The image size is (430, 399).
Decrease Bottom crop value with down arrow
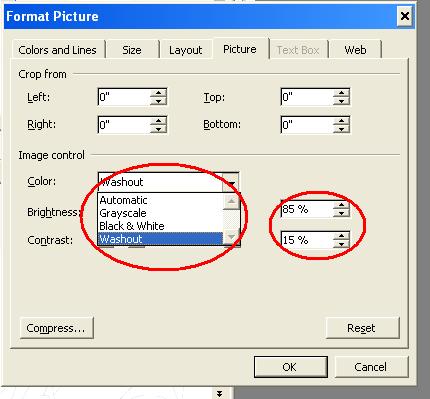pos(341,129)
